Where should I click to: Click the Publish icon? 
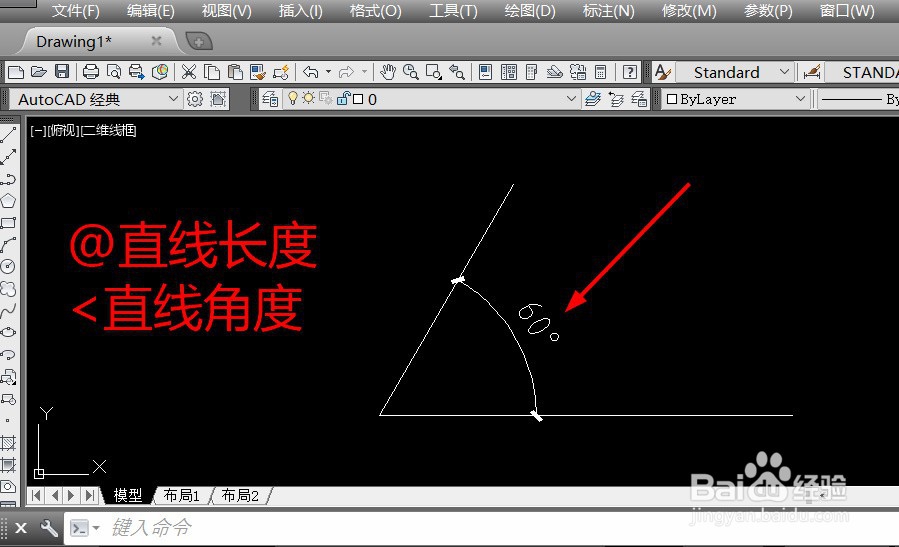(x=136, y=72)
